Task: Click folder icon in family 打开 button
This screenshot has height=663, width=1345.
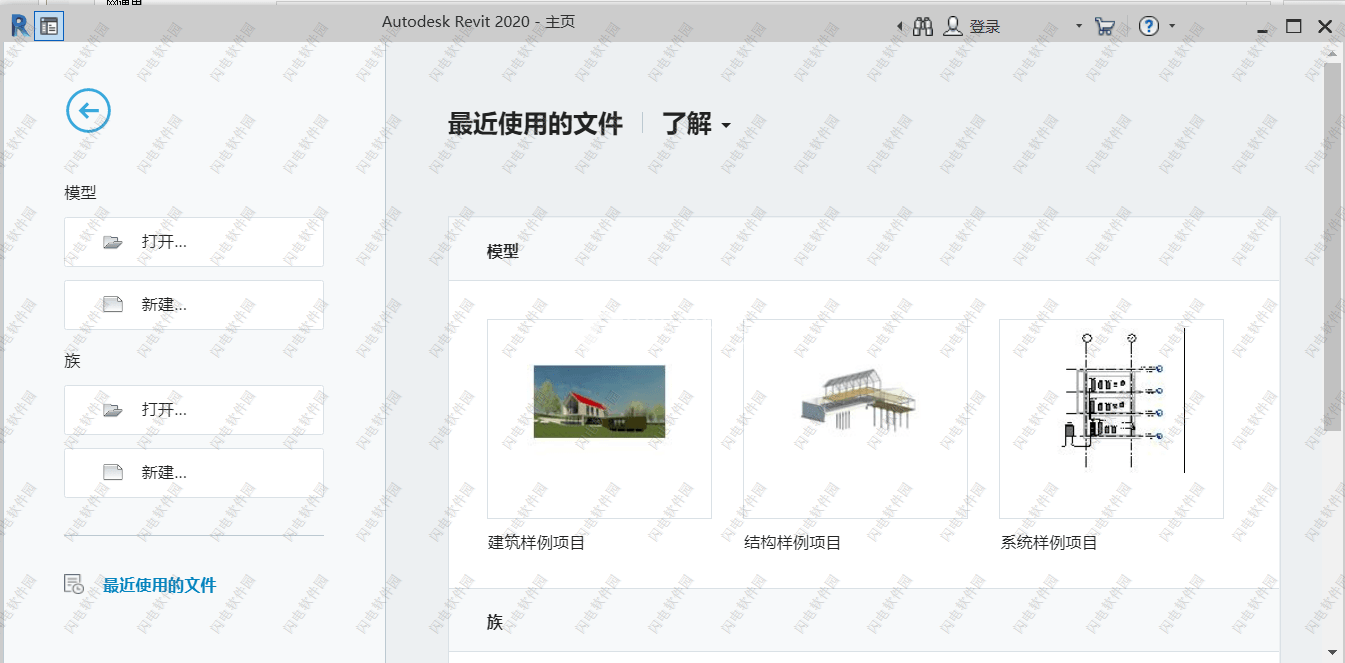Action: tap(112, 410)
